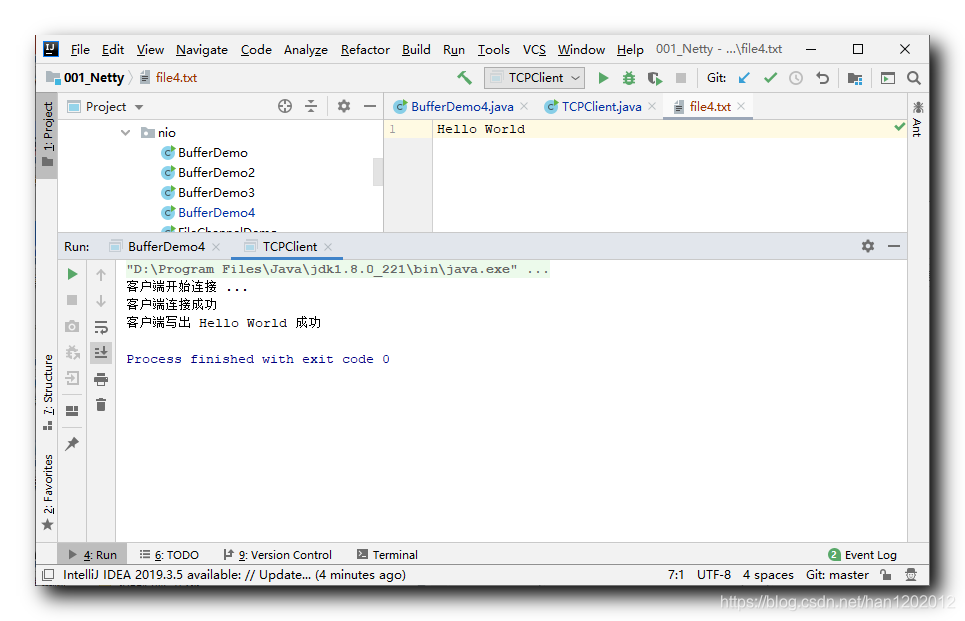Clear console with trash can icon

101,405
